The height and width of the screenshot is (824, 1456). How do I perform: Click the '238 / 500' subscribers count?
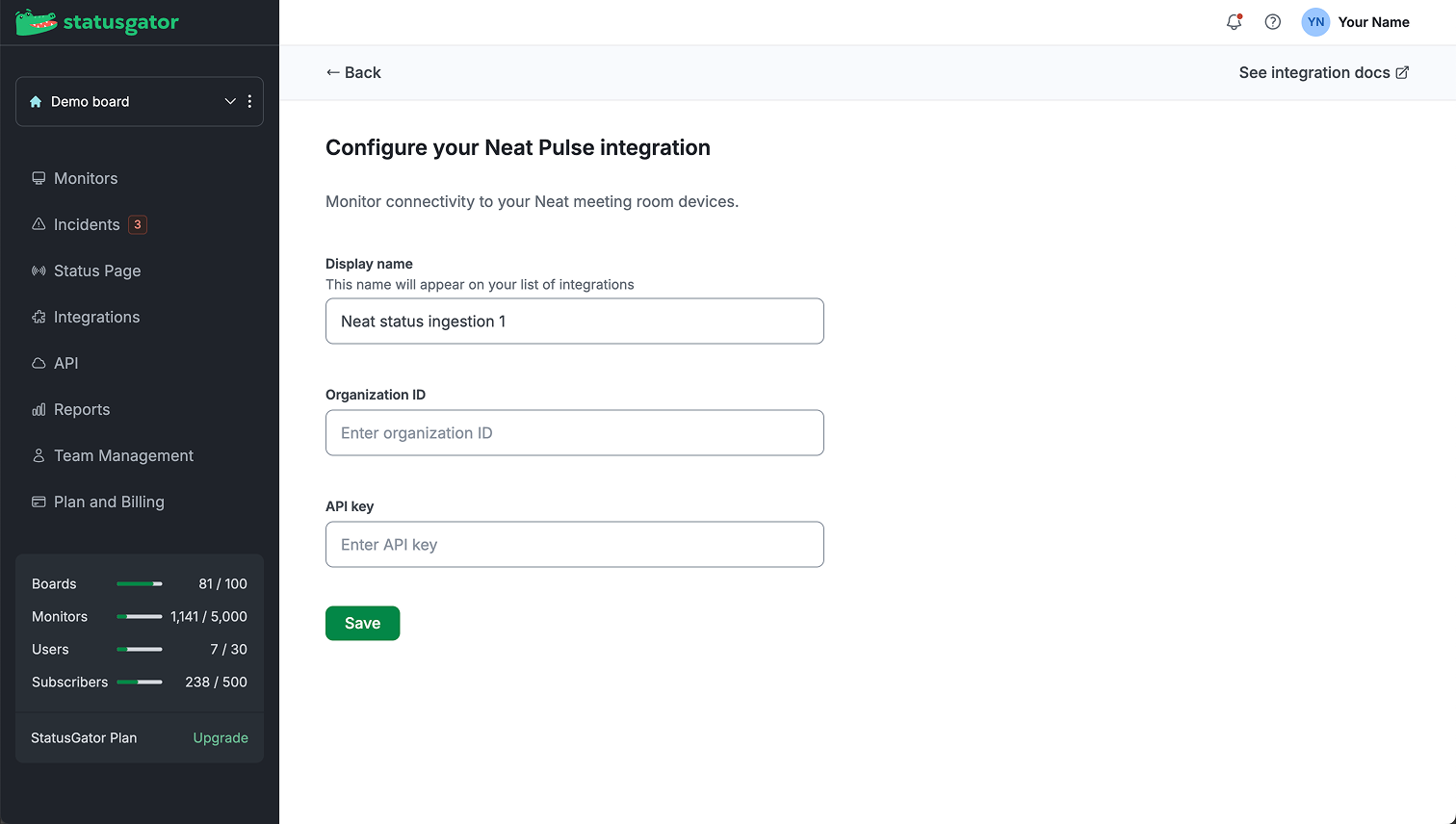pos(216,682)
